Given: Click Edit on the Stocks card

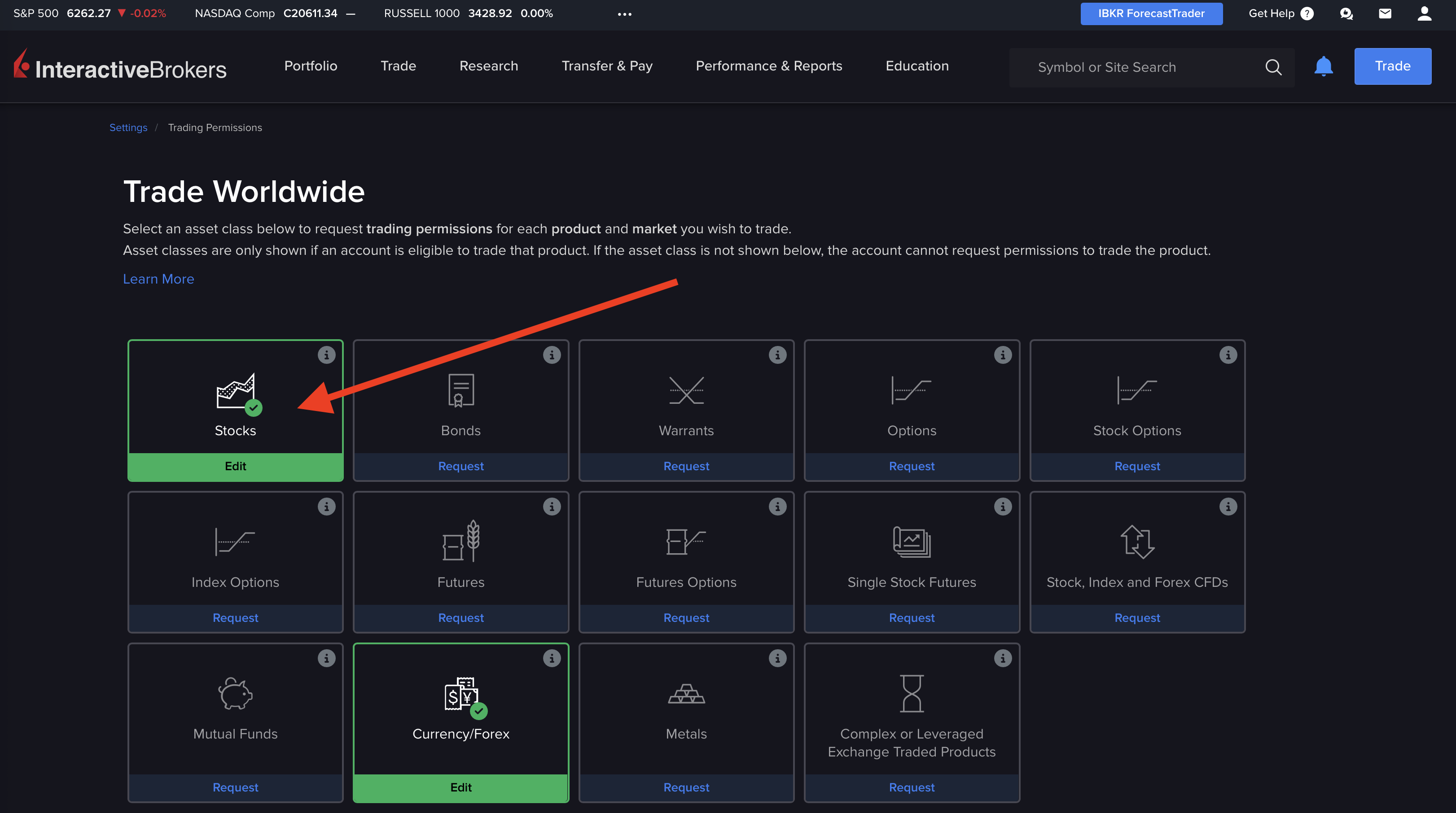Looking at the screenshot, I should tap(235, 466).
